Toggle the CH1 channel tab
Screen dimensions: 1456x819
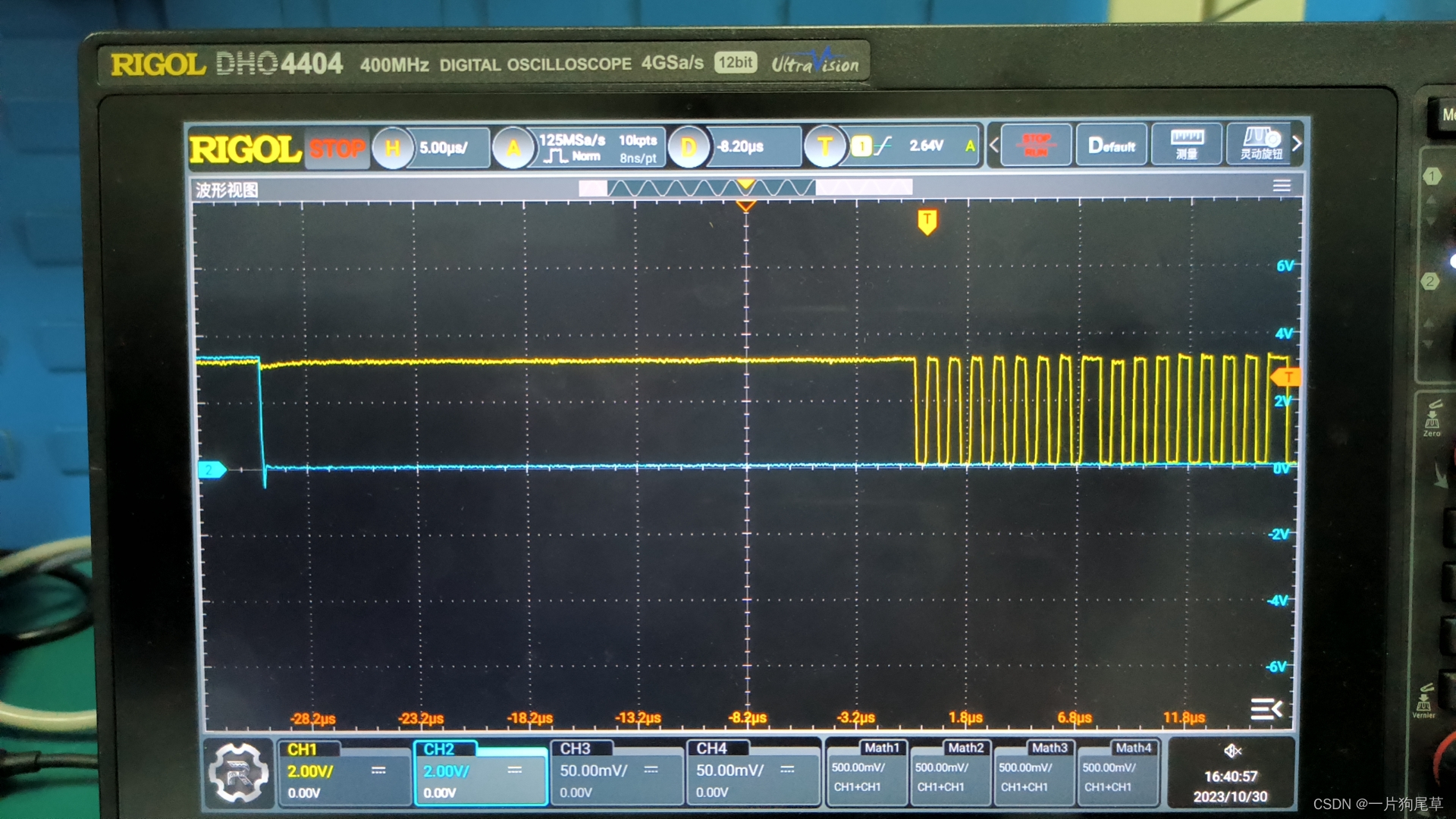click(303, 749)
